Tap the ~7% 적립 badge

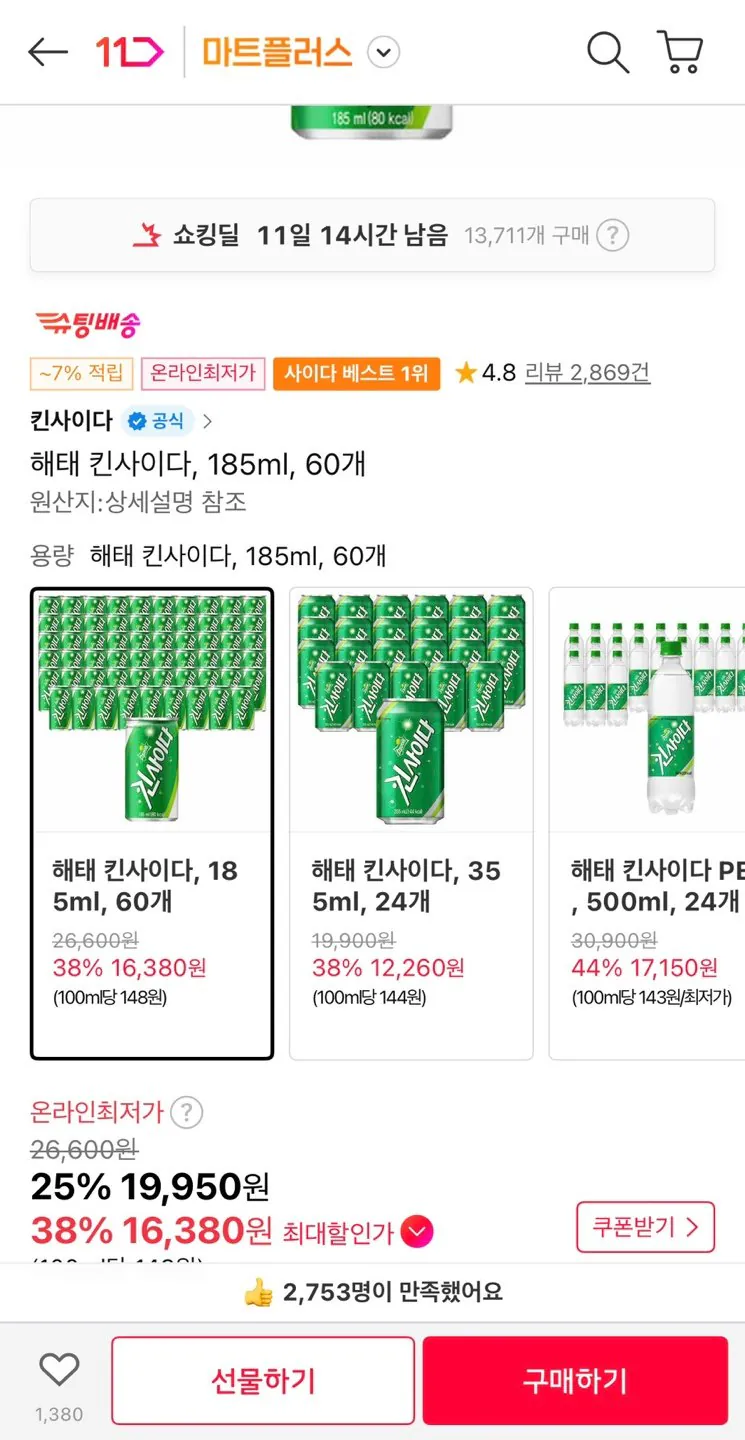click(x=79, y=372)
